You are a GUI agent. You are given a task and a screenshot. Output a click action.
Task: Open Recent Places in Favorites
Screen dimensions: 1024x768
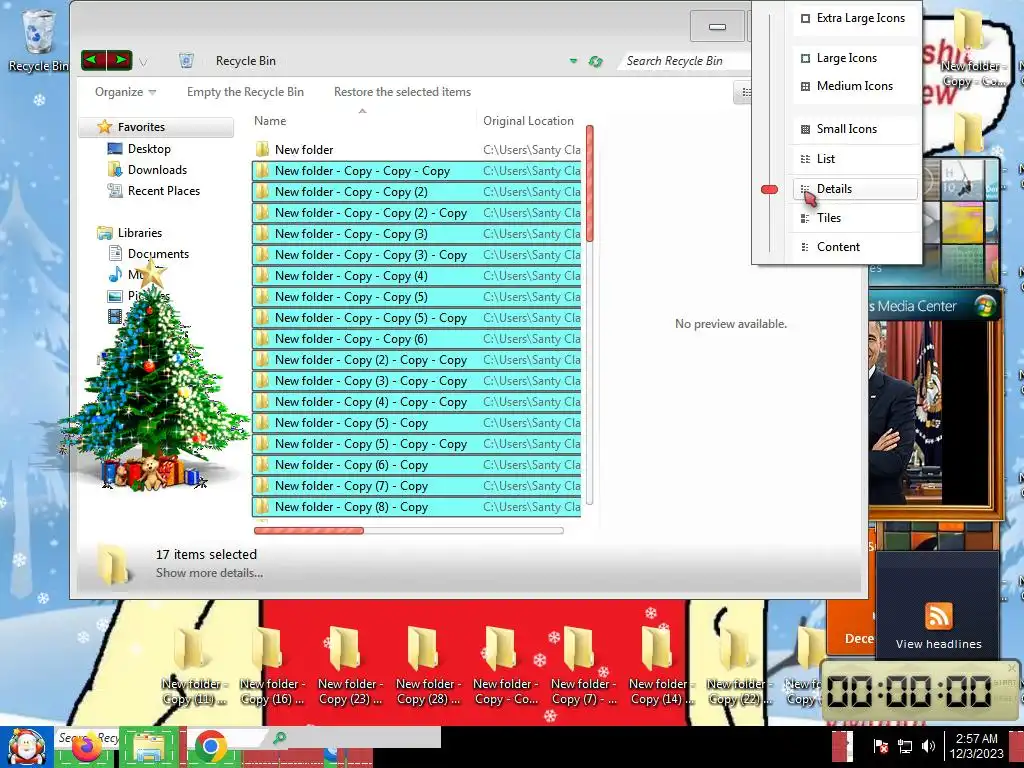[x=163, y=191]
